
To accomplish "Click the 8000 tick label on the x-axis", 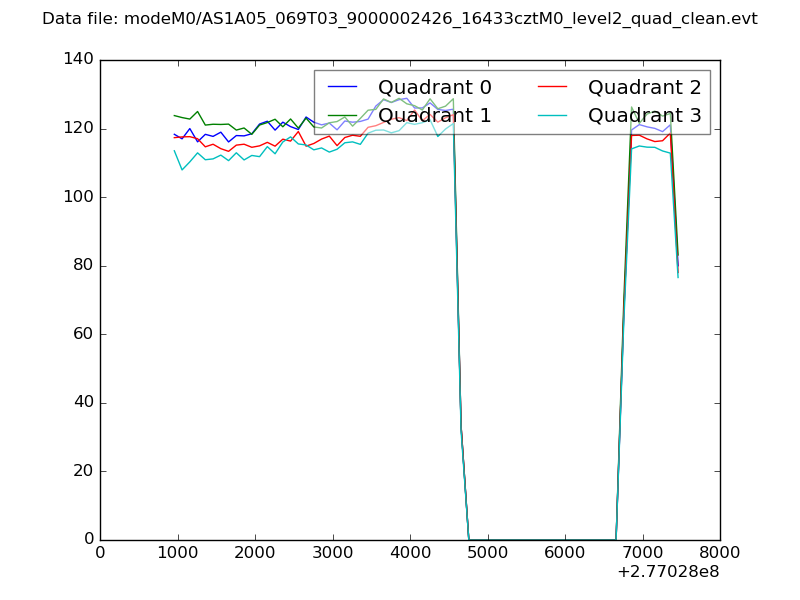I will pyautogui.click(x=719, y=553).
